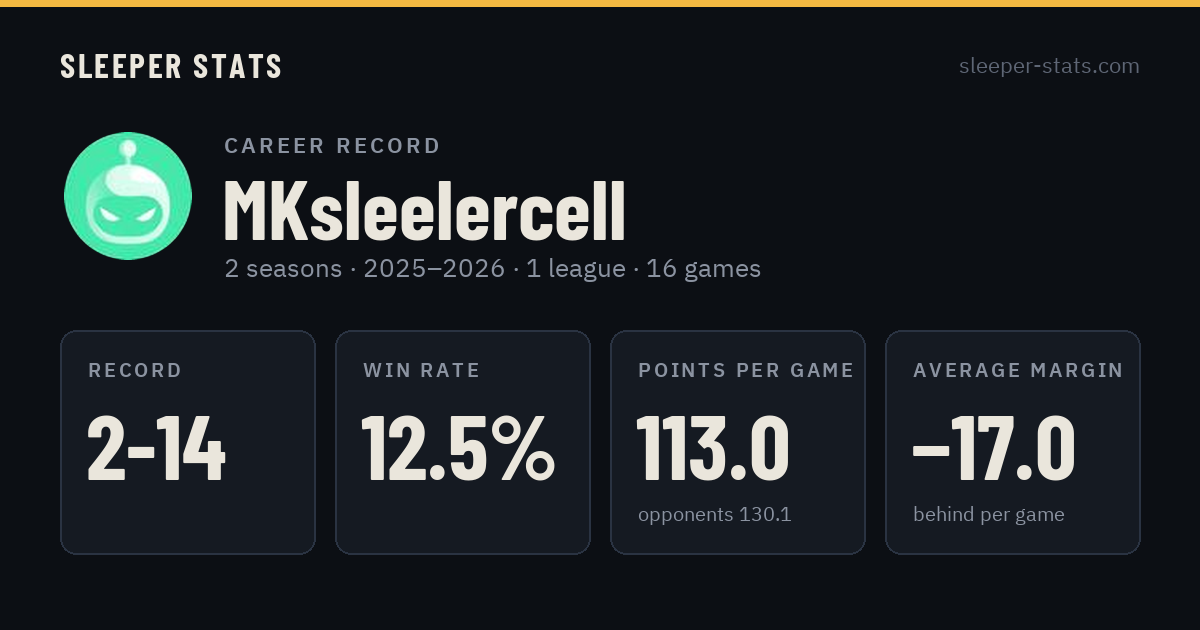Click the behind per game subtext
1200x630 pixels.
(x=989, y=515)
